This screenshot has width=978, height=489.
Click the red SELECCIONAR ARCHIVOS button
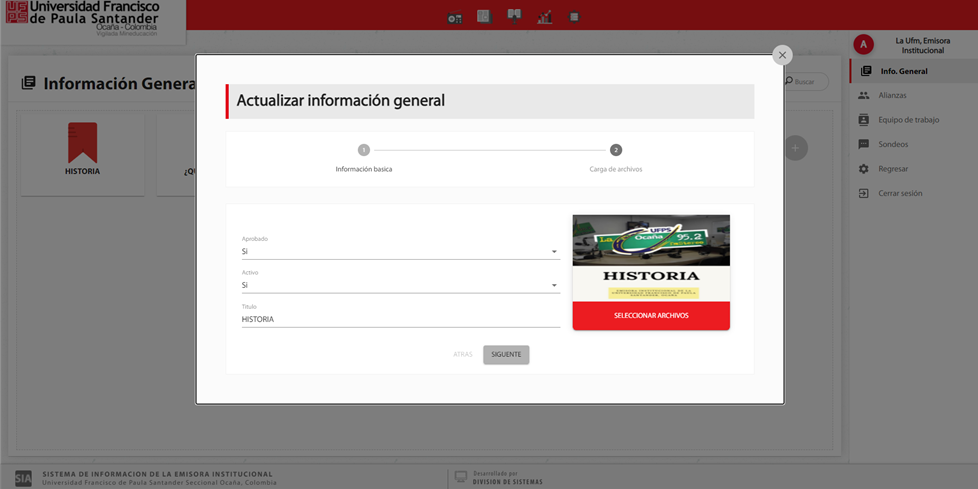click(x=651, y=316)
